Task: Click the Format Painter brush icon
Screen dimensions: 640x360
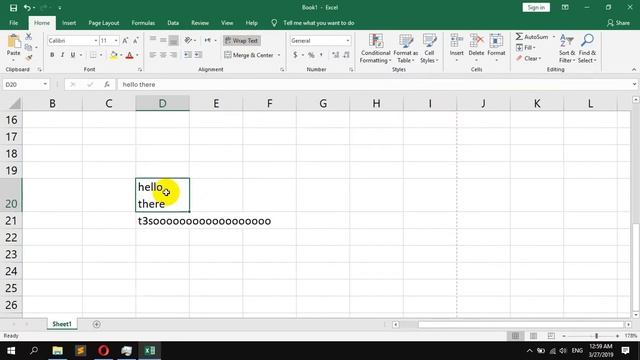Action: (x=29, y=58)
